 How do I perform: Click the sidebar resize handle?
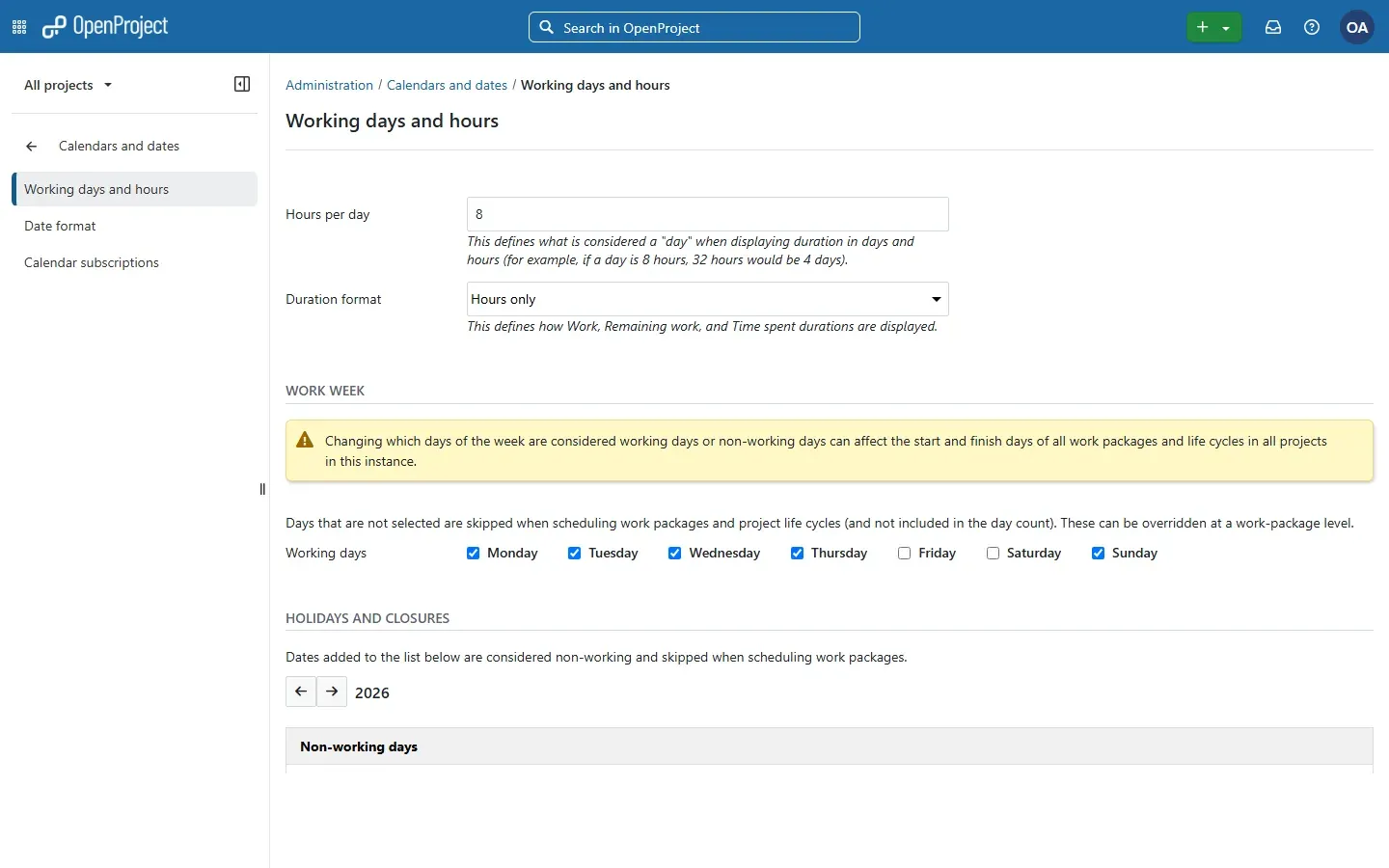262,489
